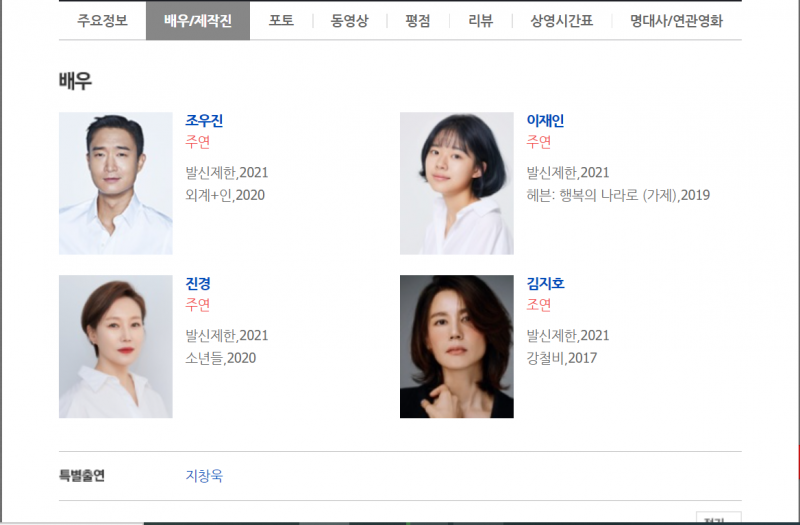This screenshot has height=525, width=800.
Task: Click actor name link 이재인
Action: coord(545,120)
